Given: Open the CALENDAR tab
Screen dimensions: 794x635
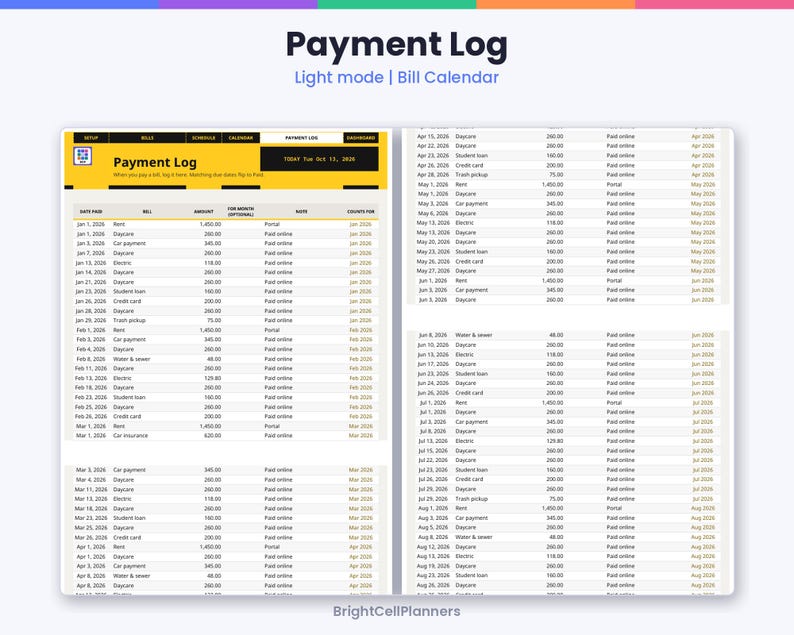Looking at the screenshot, I should click(241, 138).
